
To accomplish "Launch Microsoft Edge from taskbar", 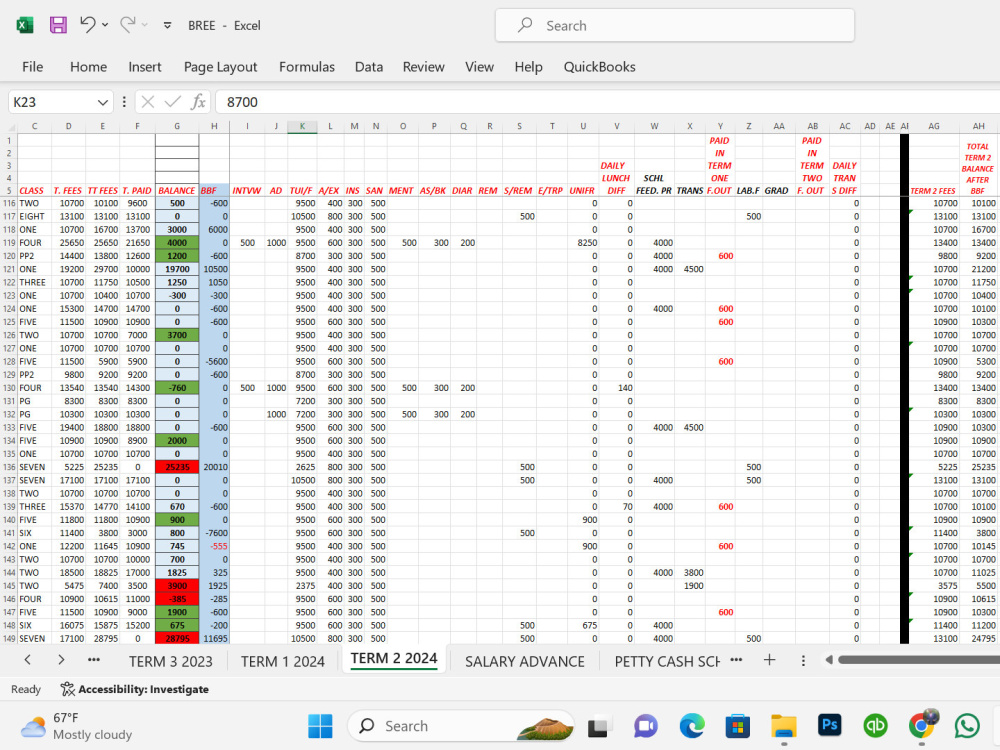I will pyautogui.click(x=692, y=726).
